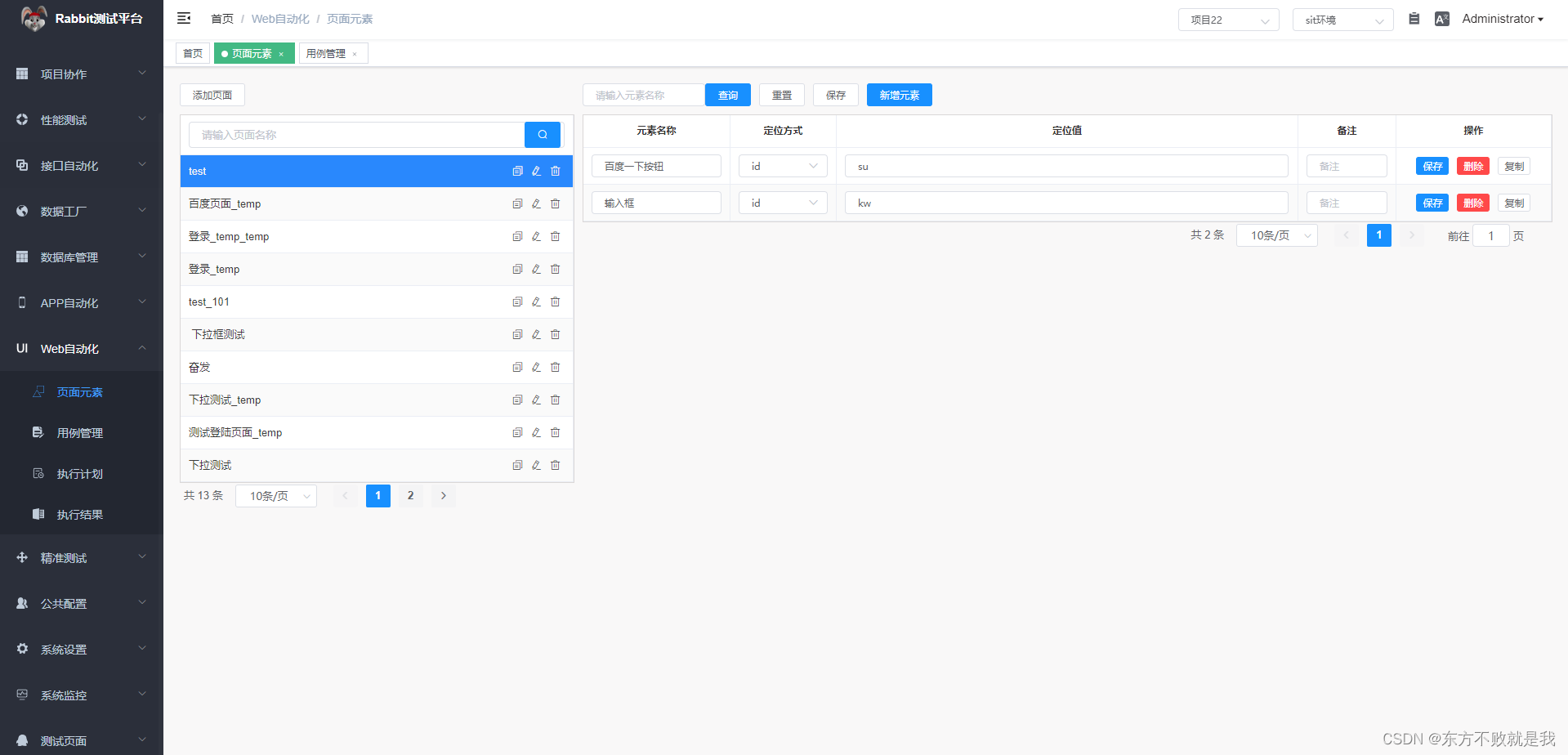Open locator type dropdown for 百度一下按钮

[x=782, y=166]
